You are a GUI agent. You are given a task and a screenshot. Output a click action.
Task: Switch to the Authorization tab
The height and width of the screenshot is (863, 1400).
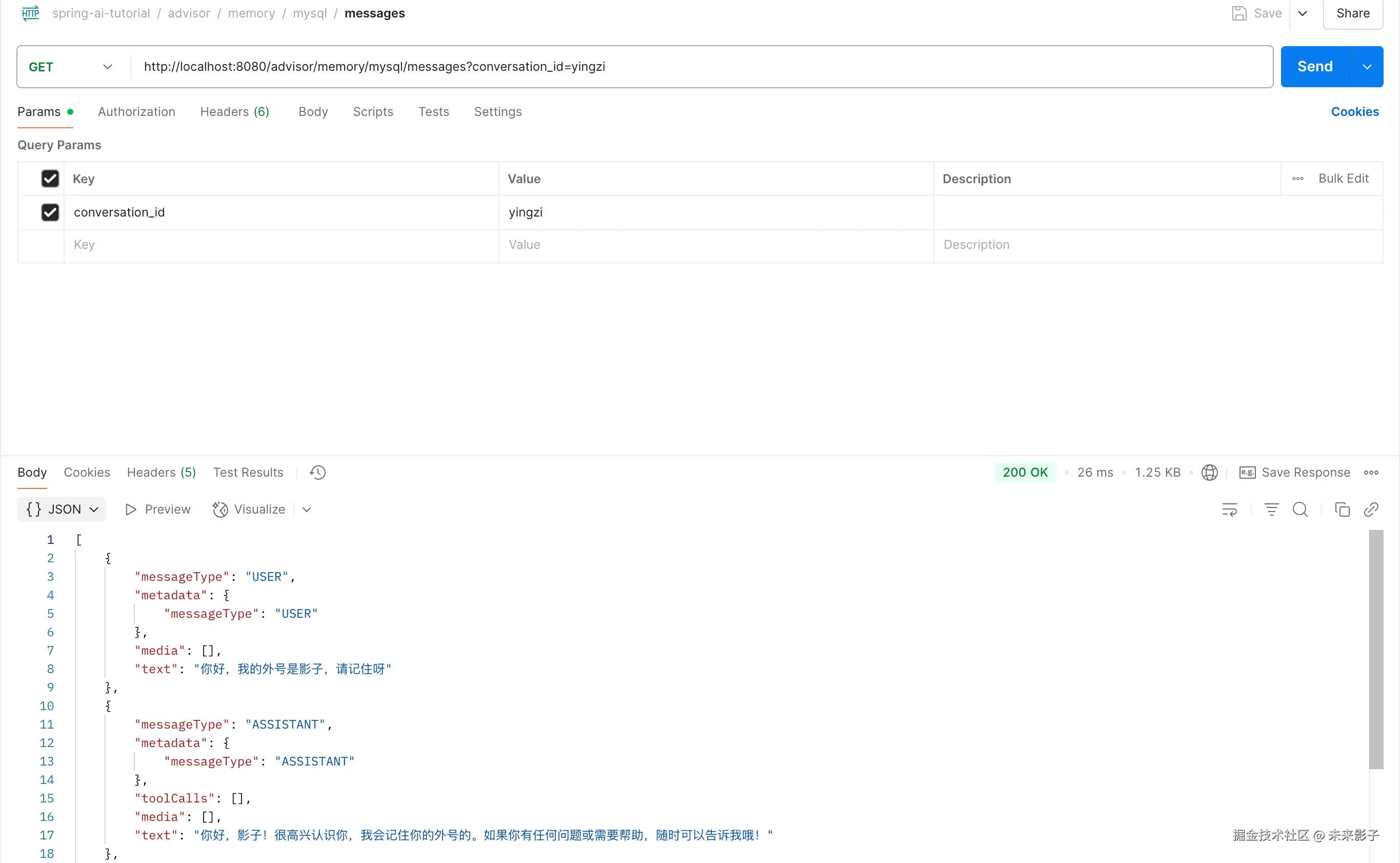pyautogui.click(x=136, y=112)
